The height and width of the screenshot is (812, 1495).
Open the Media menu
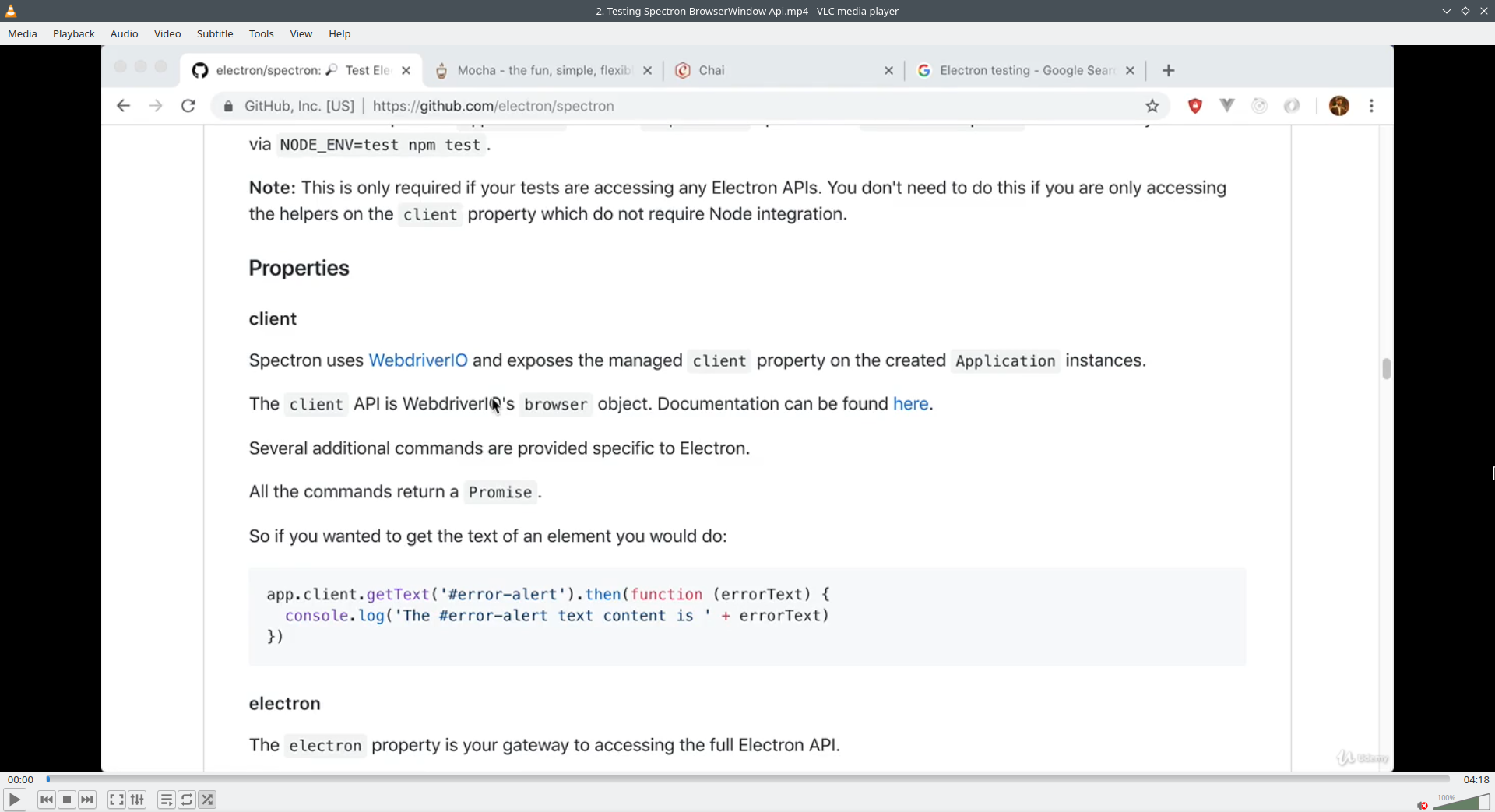pos(23,33)
